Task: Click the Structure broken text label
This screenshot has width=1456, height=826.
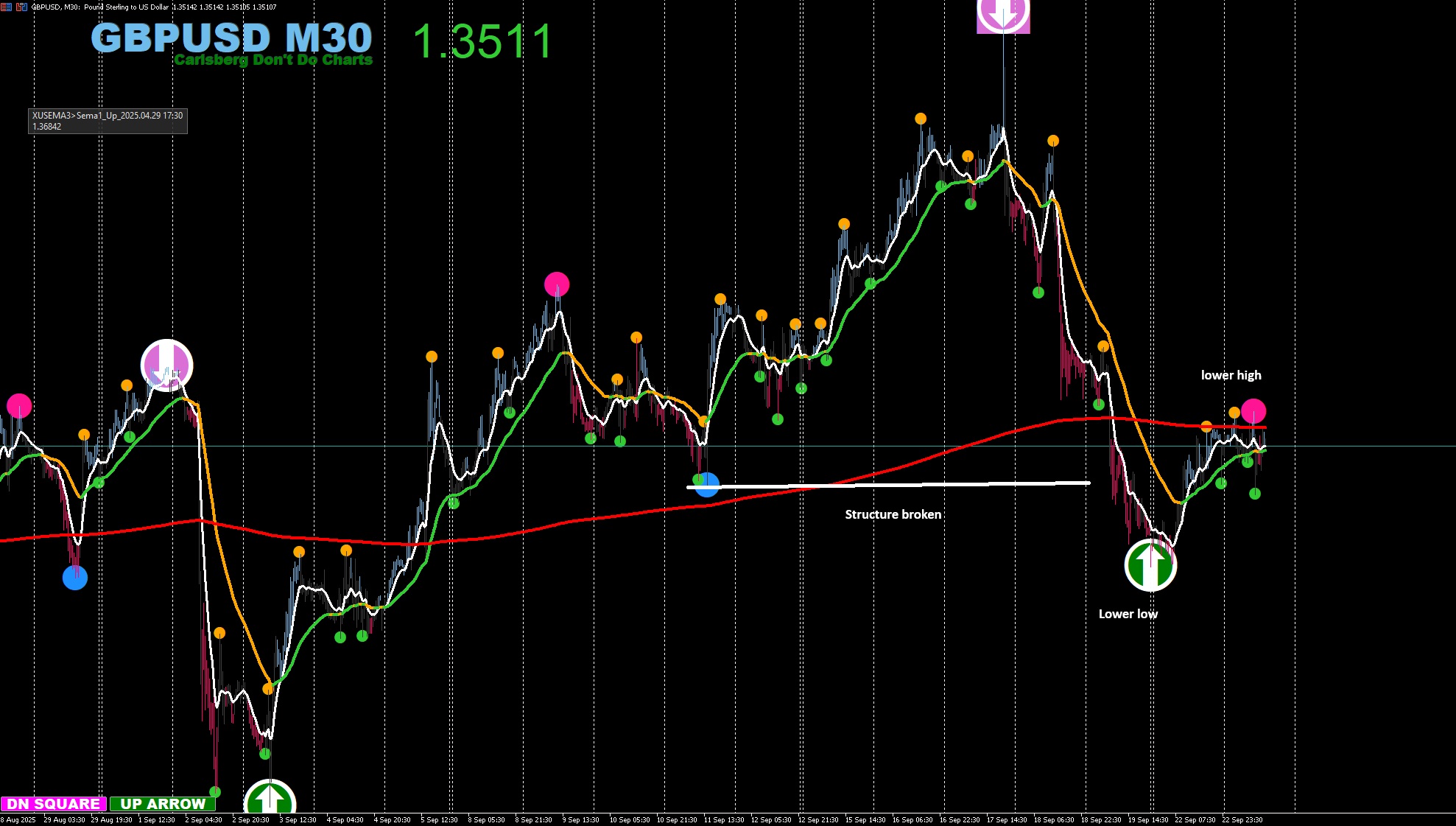Action: coord(893,514)
